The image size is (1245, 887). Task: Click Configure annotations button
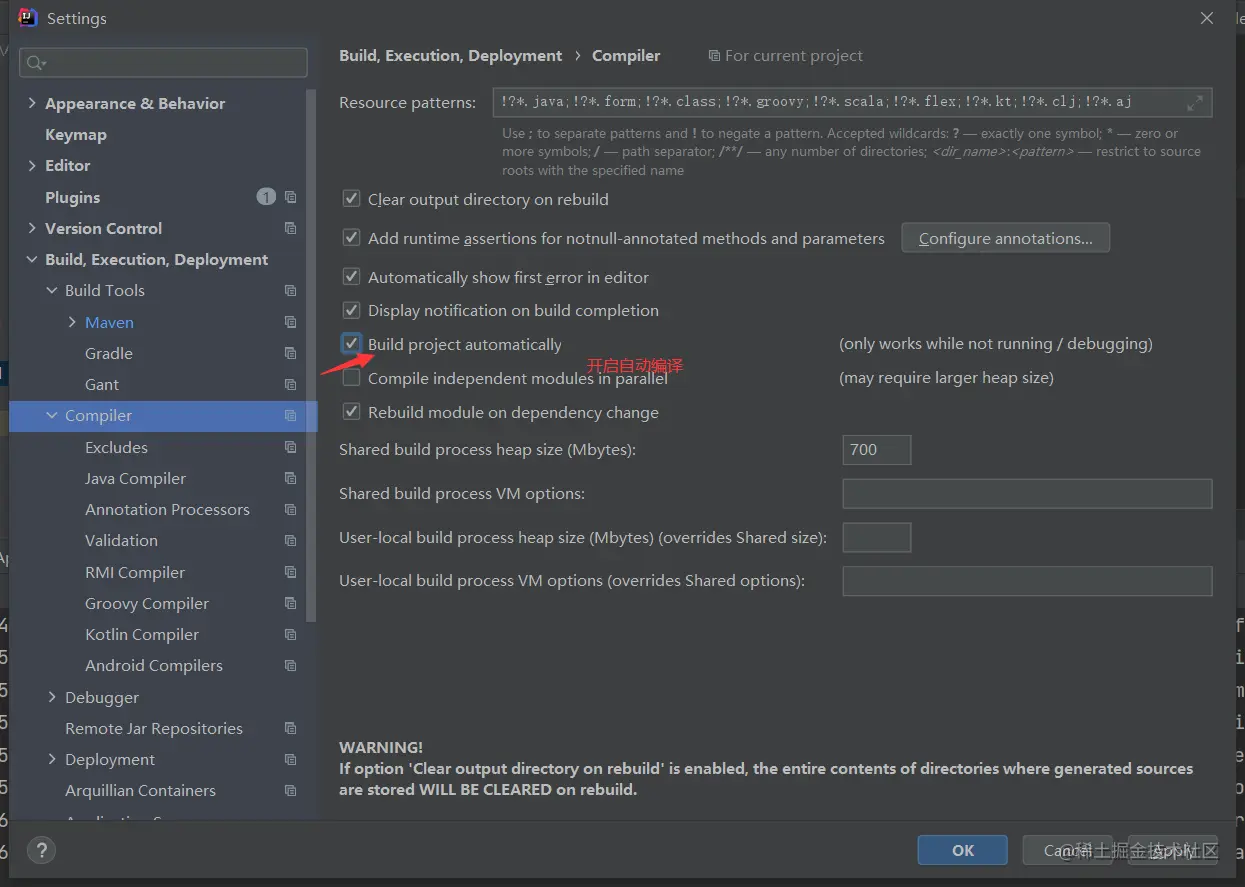point(1006,238)
